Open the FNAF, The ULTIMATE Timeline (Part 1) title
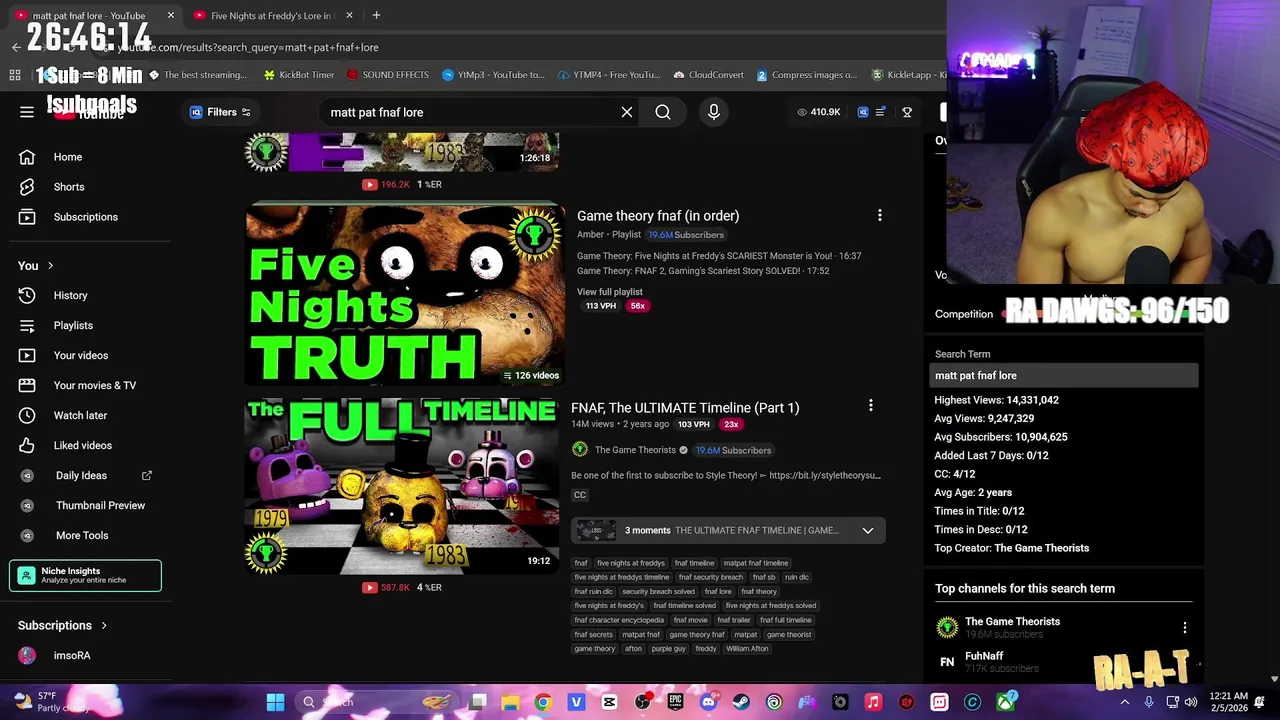 point(685,408)
